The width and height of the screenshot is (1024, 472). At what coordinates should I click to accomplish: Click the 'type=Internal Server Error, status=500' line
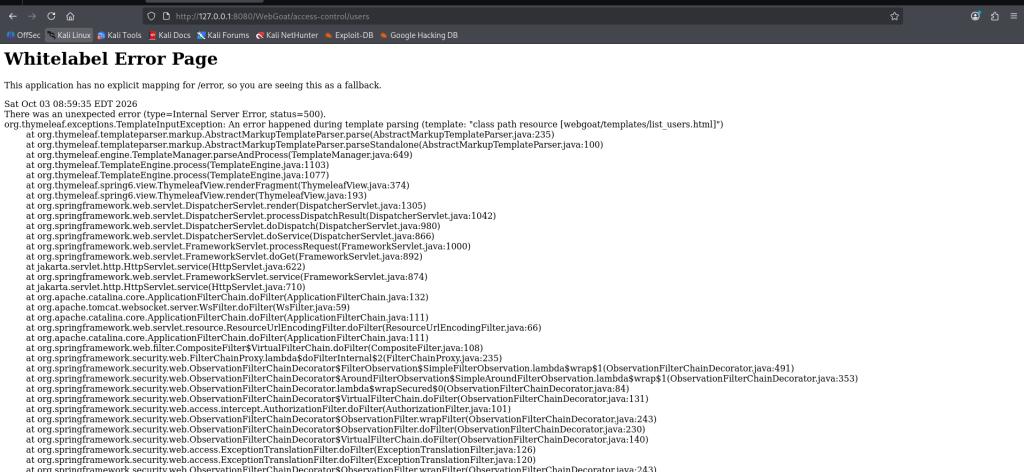coord(165,114)
